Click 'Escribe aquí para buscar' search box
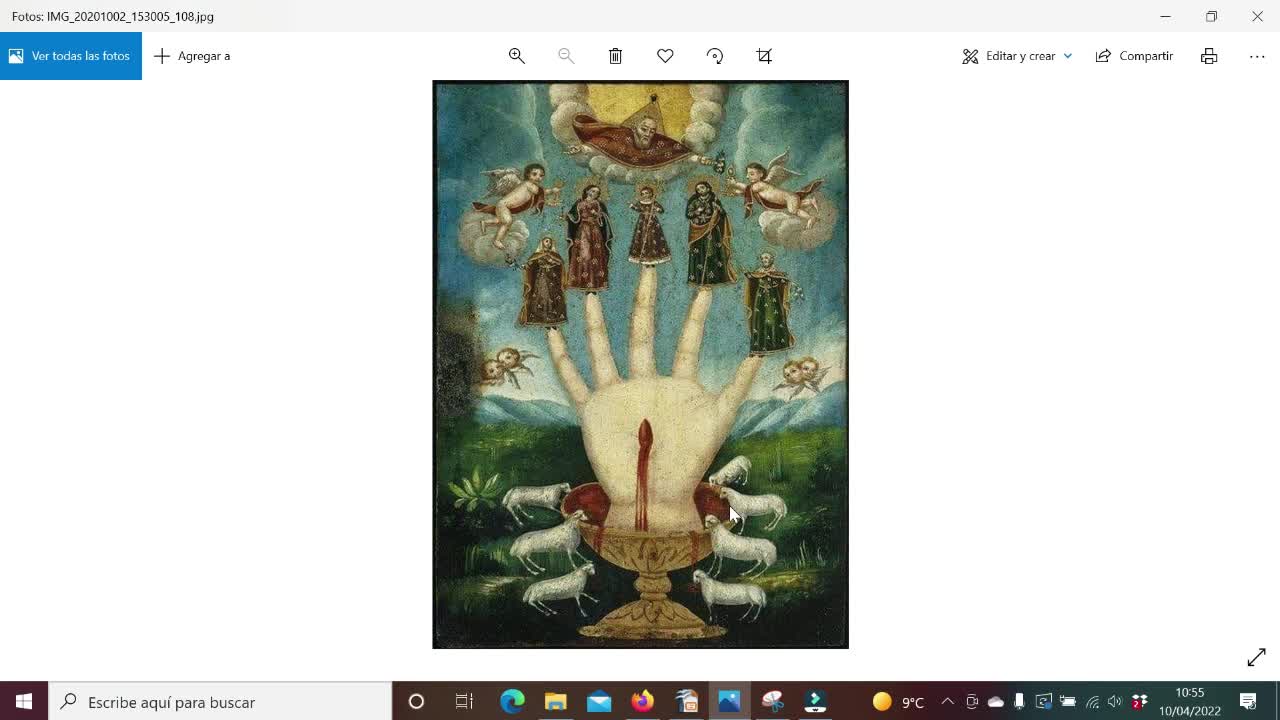Screen dimensions: 1280x720 tap(220, 702)
